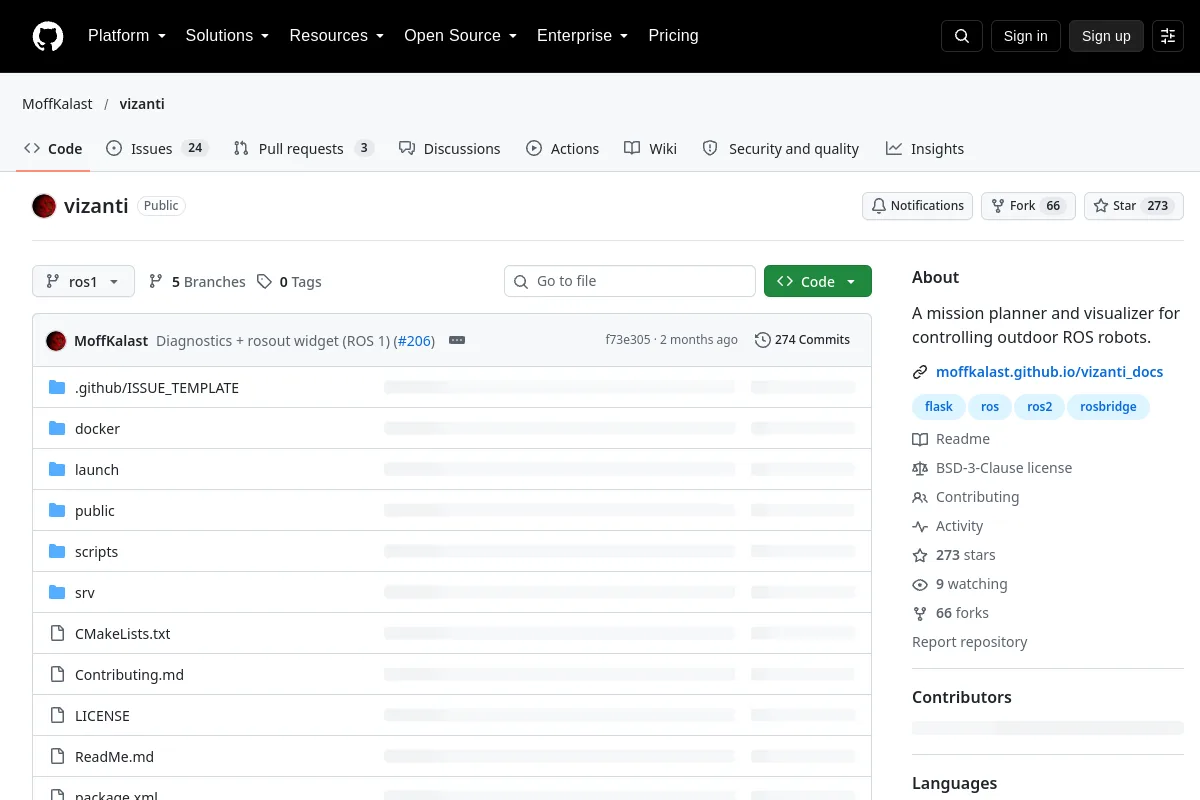Expand the Platform menu
Image resolution: width=1200 pixels, height=800 pixels.
[127, 36]
